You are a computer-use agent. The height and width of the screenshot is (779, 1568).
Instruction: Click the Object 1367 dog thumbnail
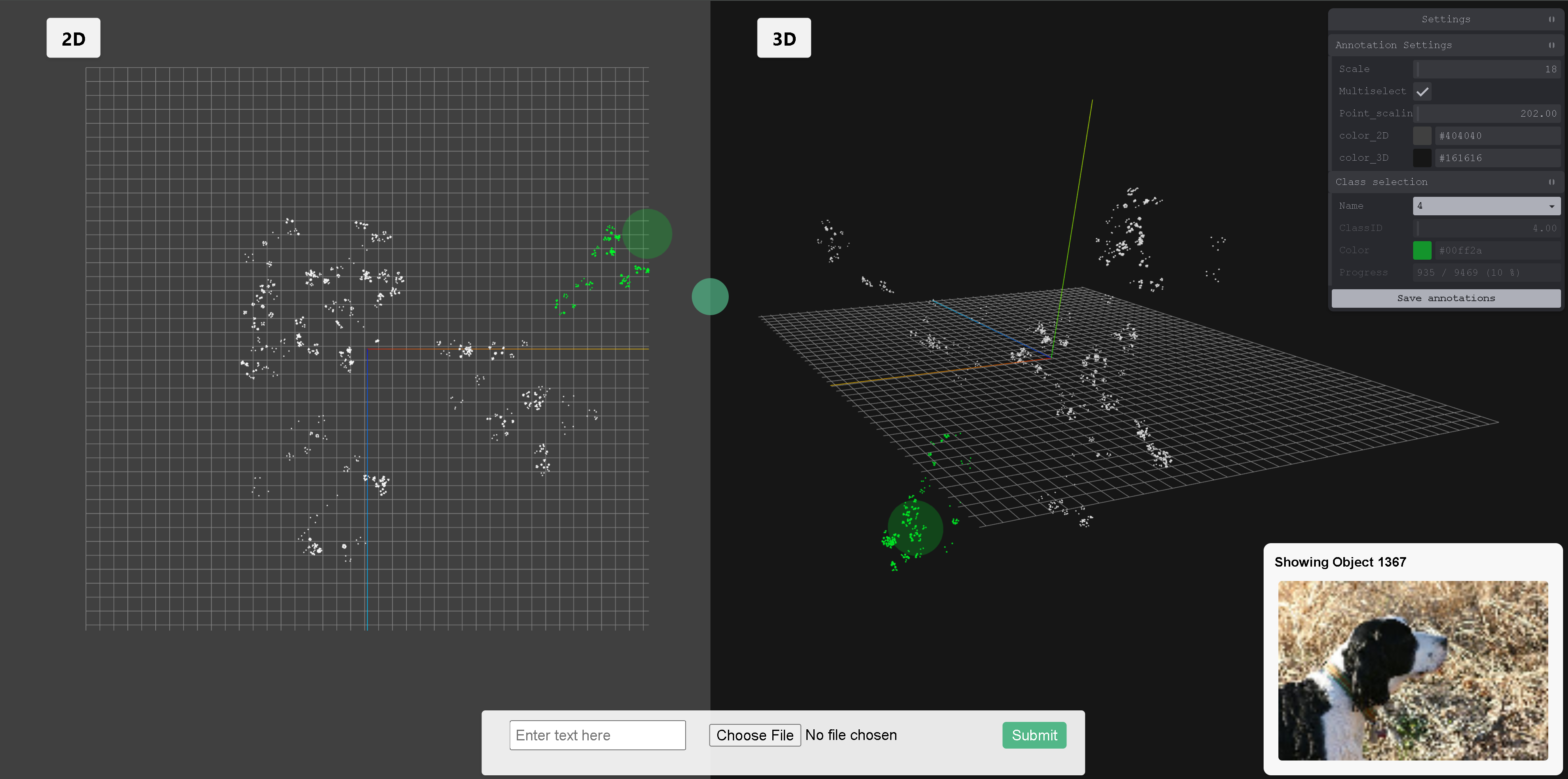(x=1412, y=670)
